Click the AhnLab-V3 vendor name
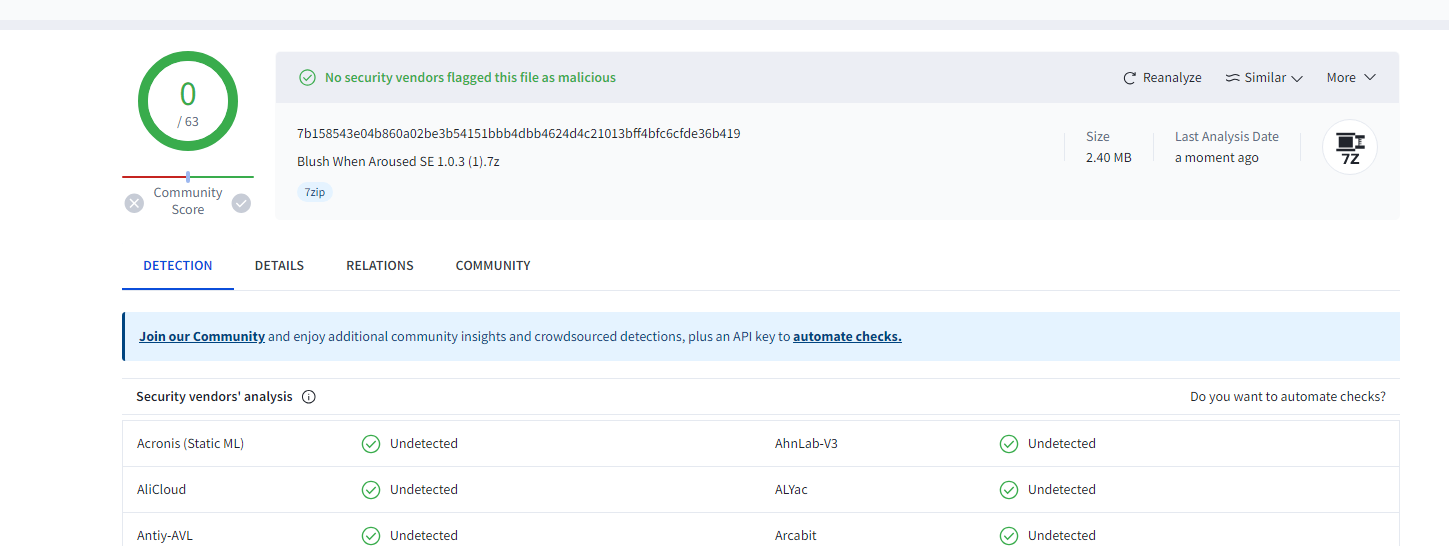The image size is (1449, 546). (x=806, y=444)
